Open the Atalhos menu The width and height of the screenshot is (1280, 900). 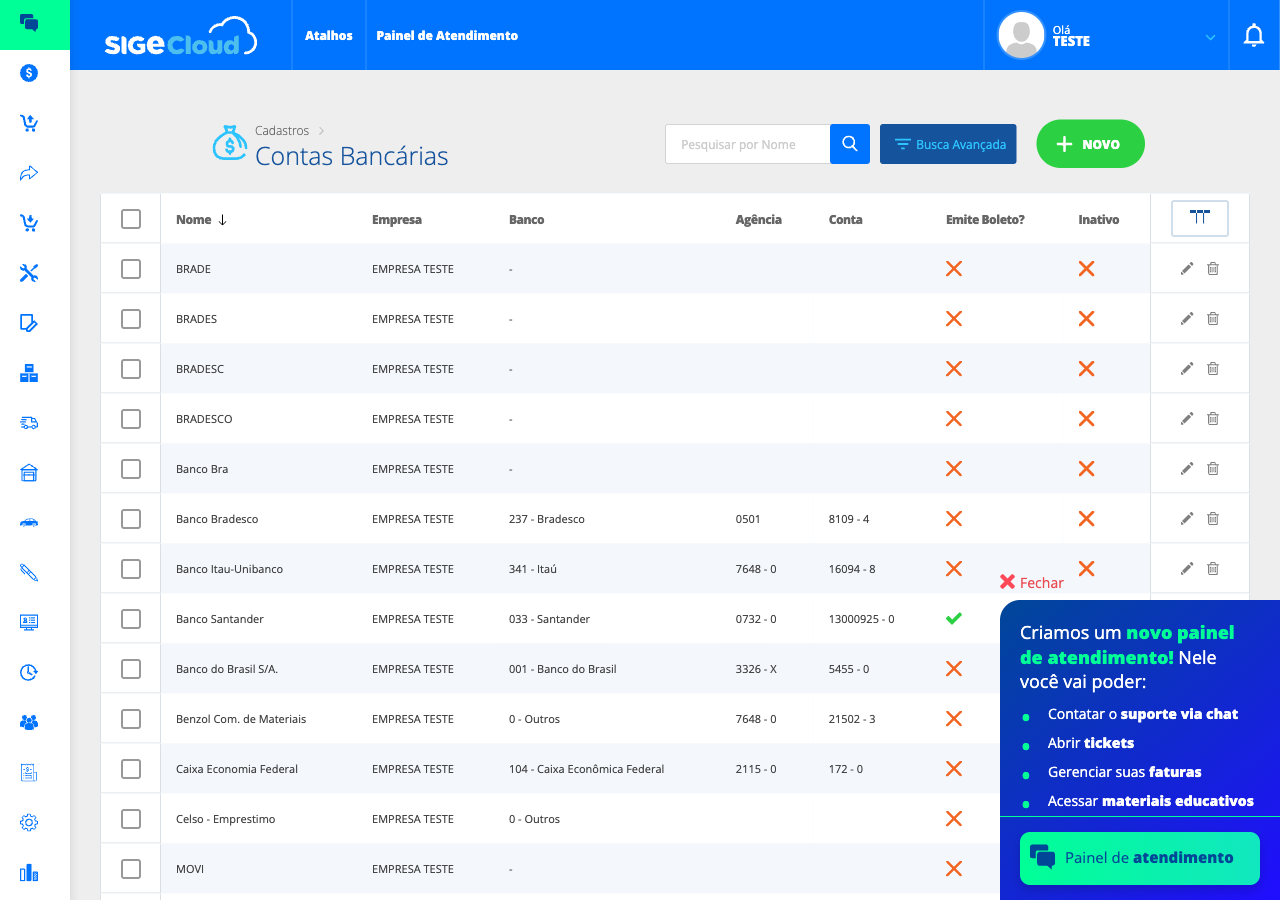[x=329, y=35]
